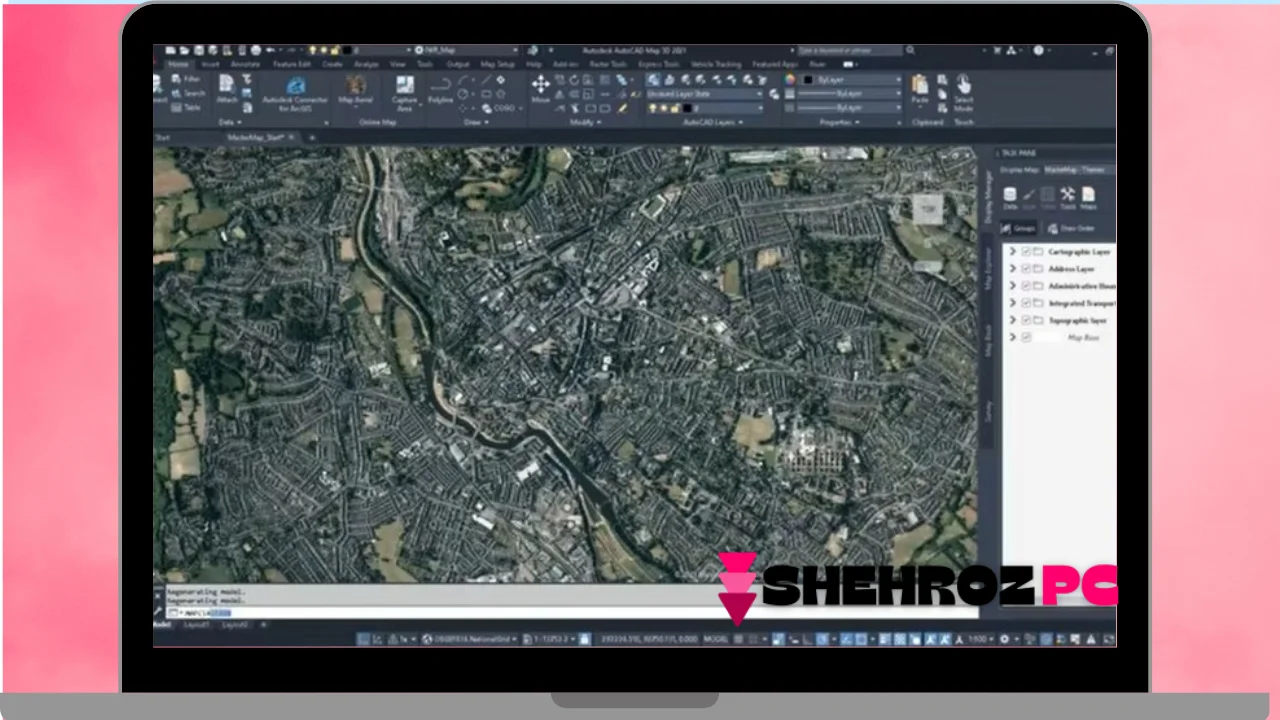Click the Tools icon in Task Pane
This screenshot has height=720, width=1280.
[1067, 198]
